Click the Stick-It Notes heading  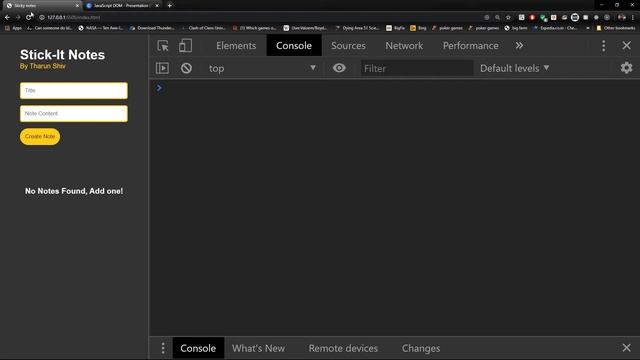click(x=62, y=55)
